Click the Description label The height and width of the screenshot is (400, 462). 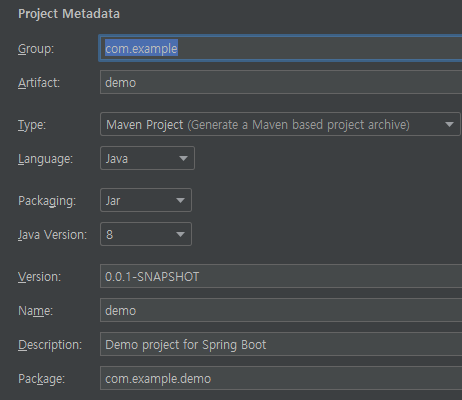[x=50, y=345]
